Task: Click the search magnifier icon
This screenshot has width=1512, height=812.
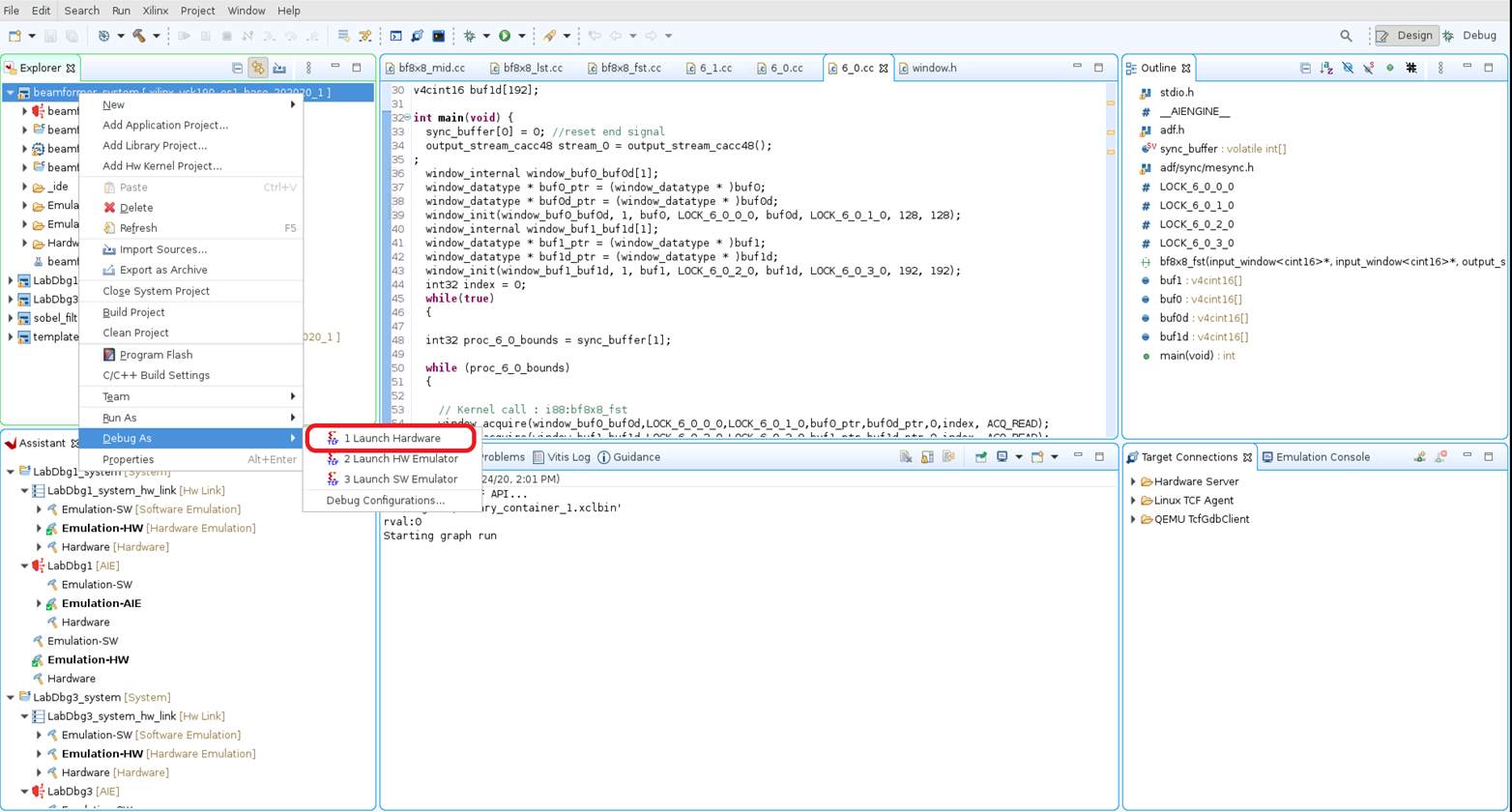Action: 1346,36
